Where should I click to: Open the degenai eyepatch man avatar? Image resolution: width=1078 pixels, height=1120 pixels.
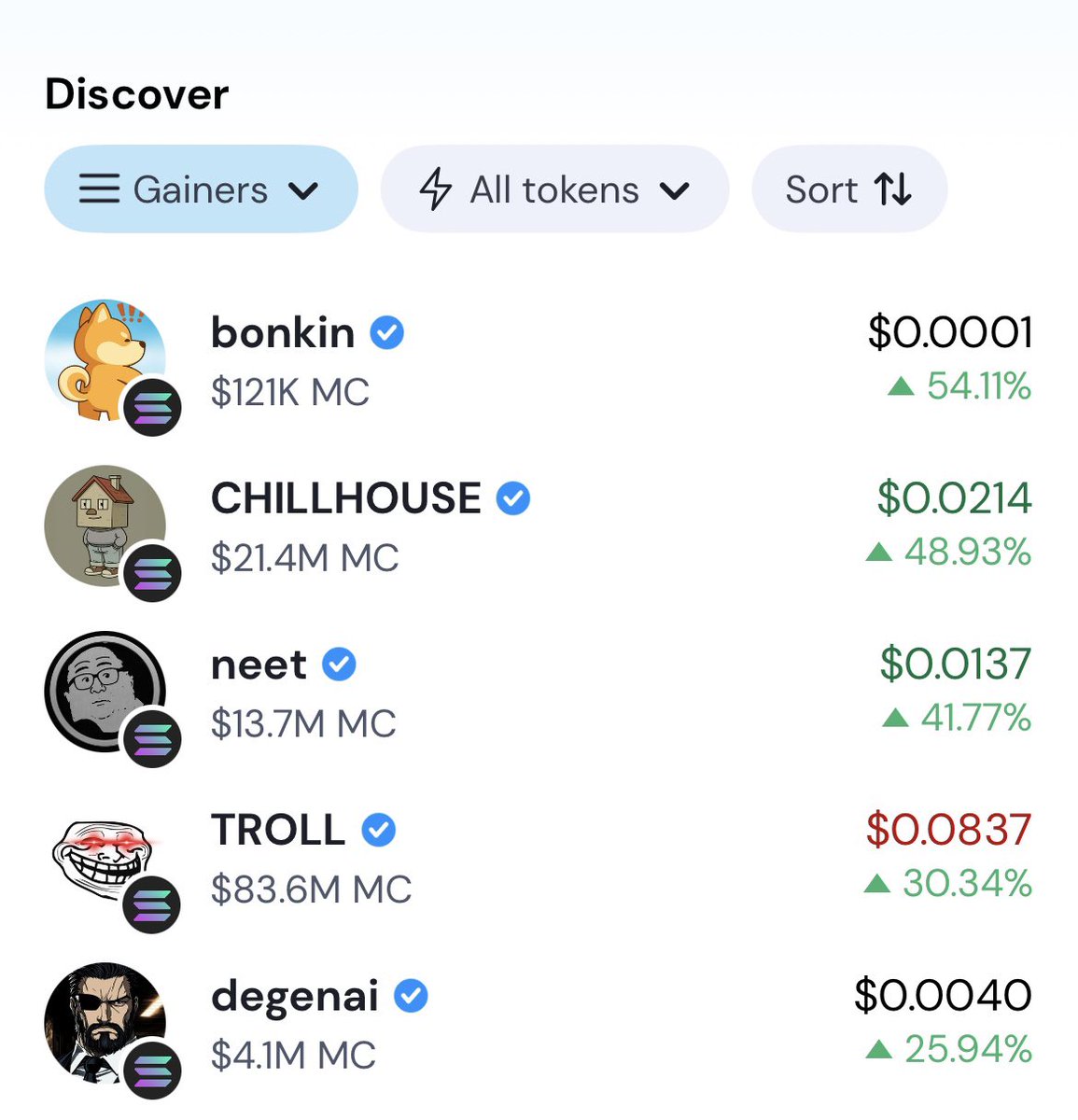[x=105, y=1023]
